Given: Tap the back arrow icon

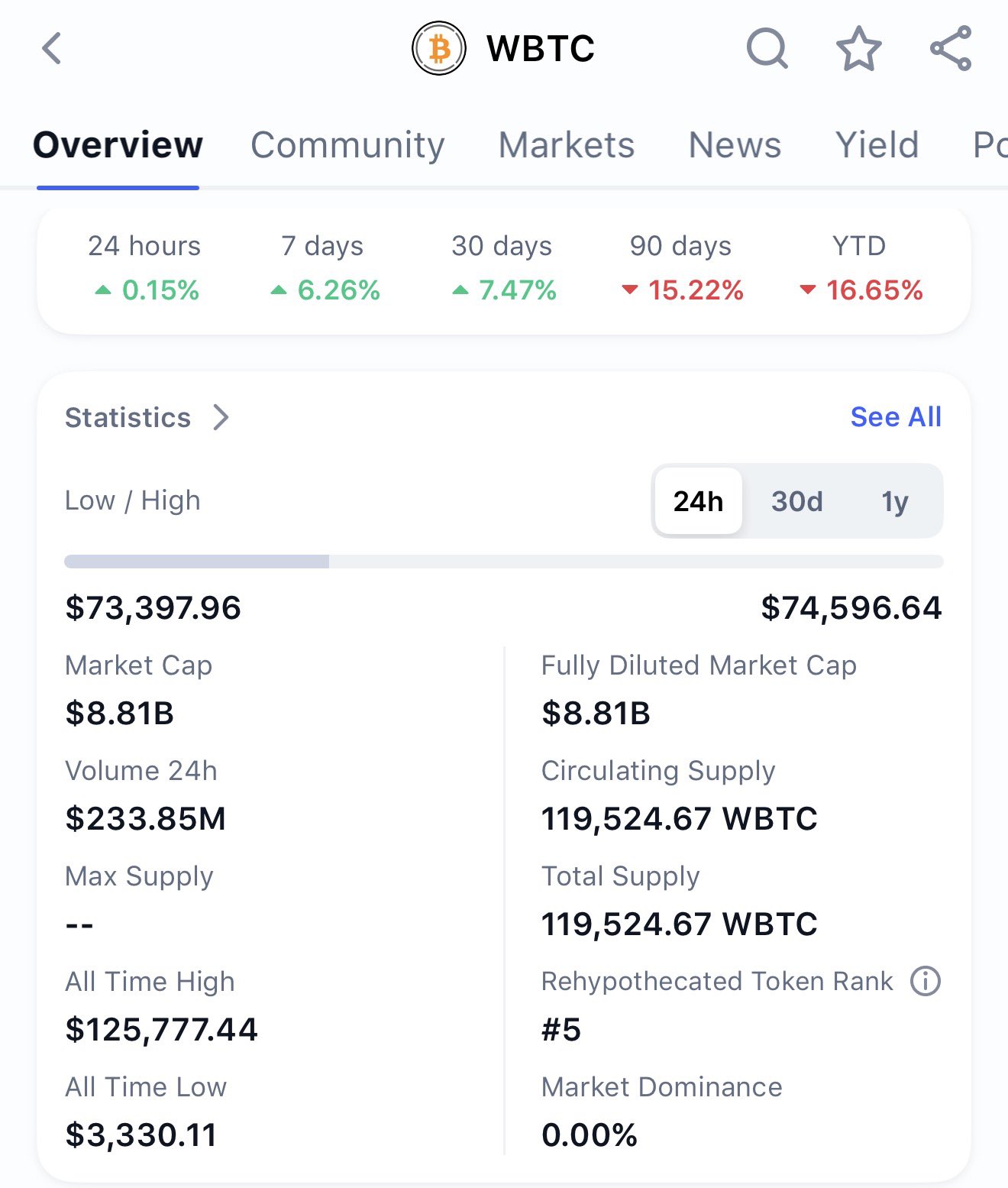Looking at the screenshot, I should point(52,49).
